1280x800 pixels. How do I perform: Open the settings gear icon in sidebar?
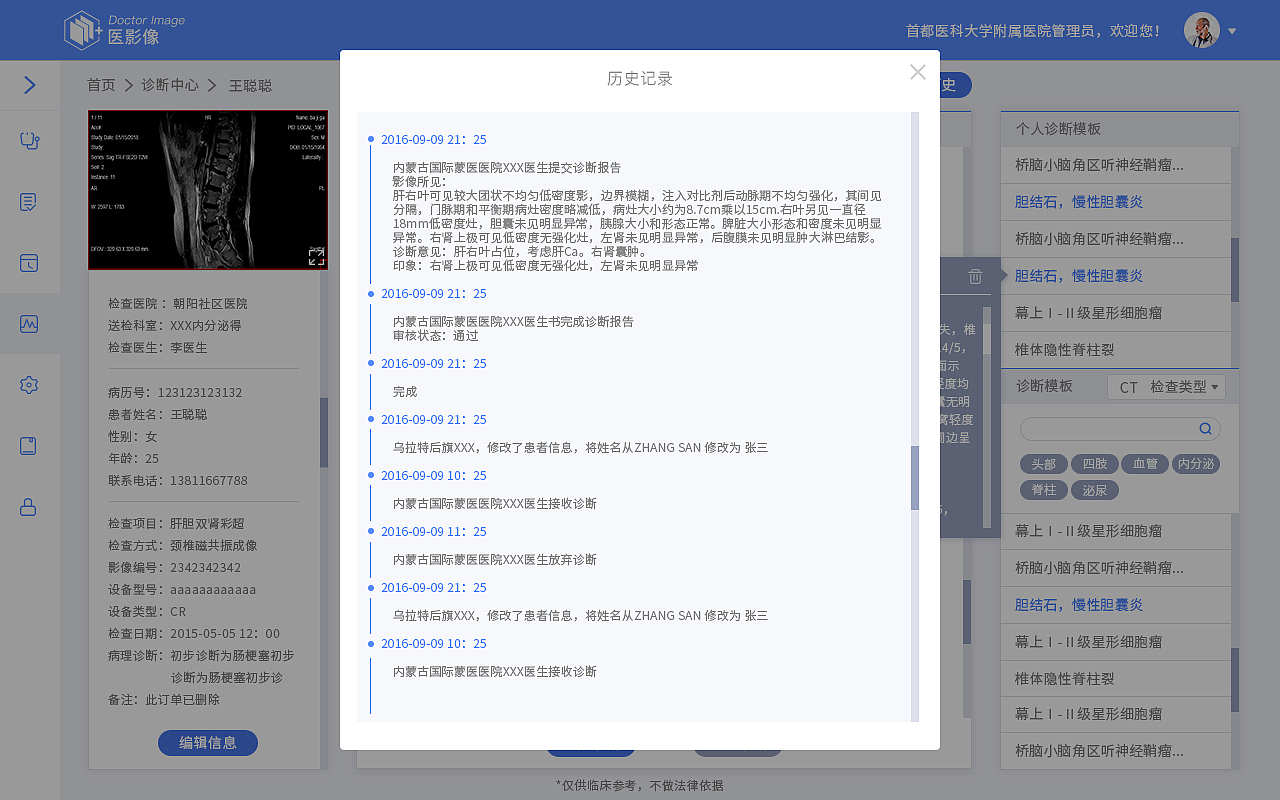coord(30,385)
